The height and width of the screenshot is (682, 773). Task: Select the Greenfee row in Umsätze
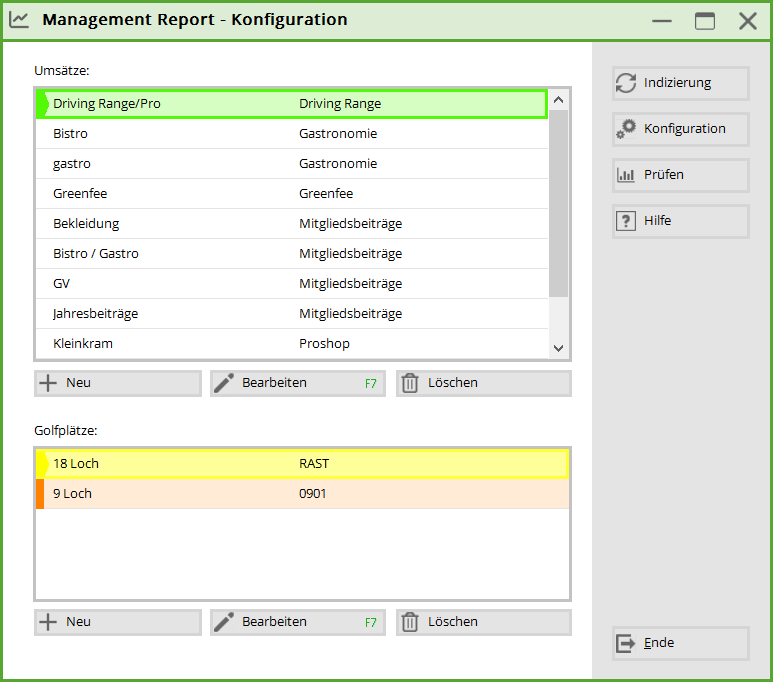click(x=290, y=193)
